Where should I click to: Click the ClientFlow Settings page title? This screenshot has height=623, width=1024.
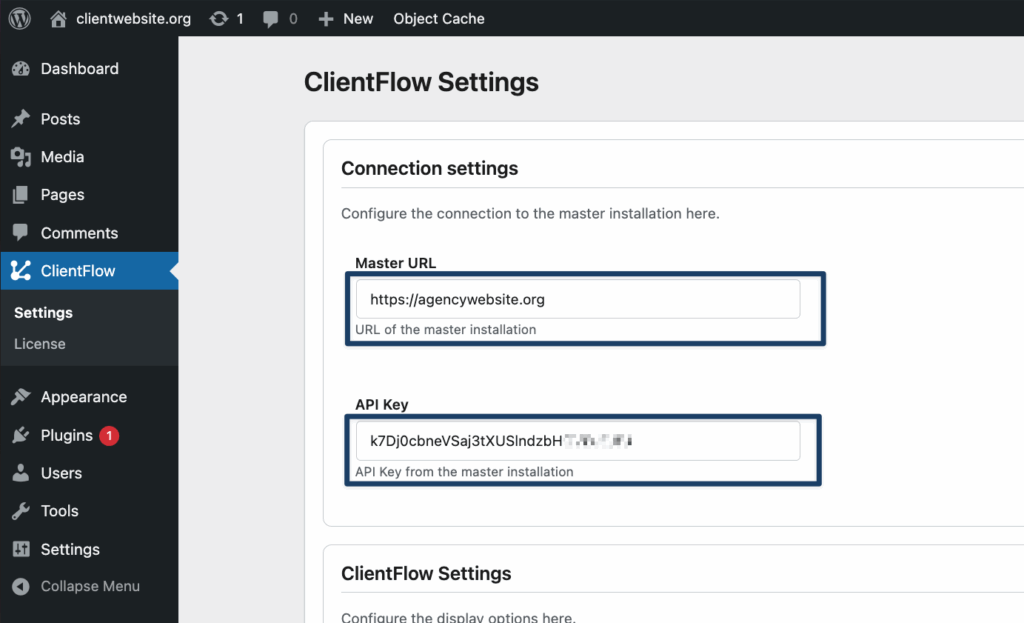421,82
